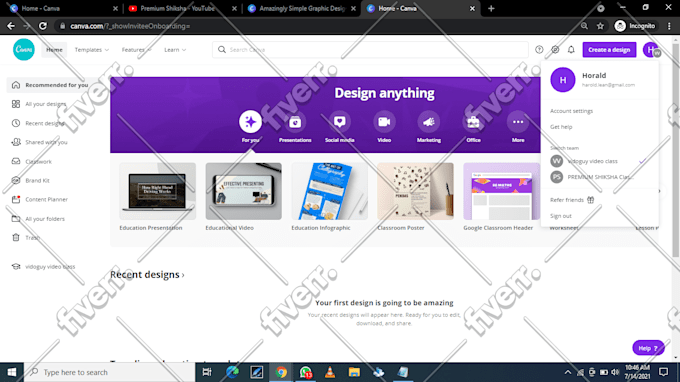Bookmark this page with the star icon

[600, 26]
